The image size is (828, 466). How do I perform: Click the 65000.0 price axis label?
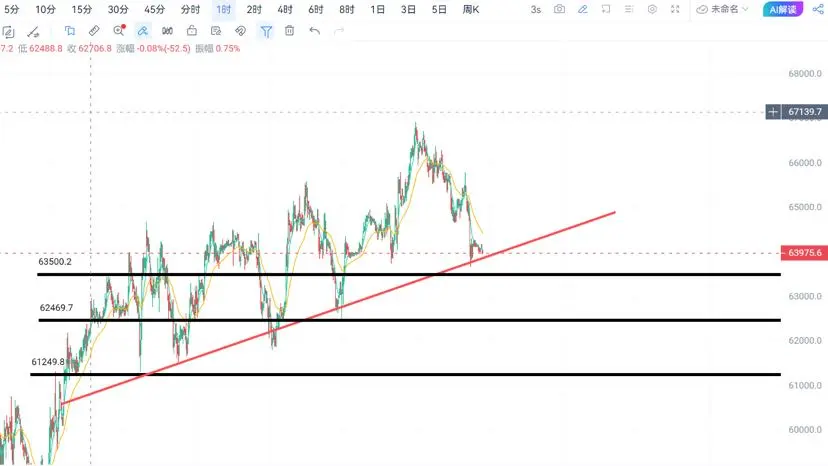point(805,207)
